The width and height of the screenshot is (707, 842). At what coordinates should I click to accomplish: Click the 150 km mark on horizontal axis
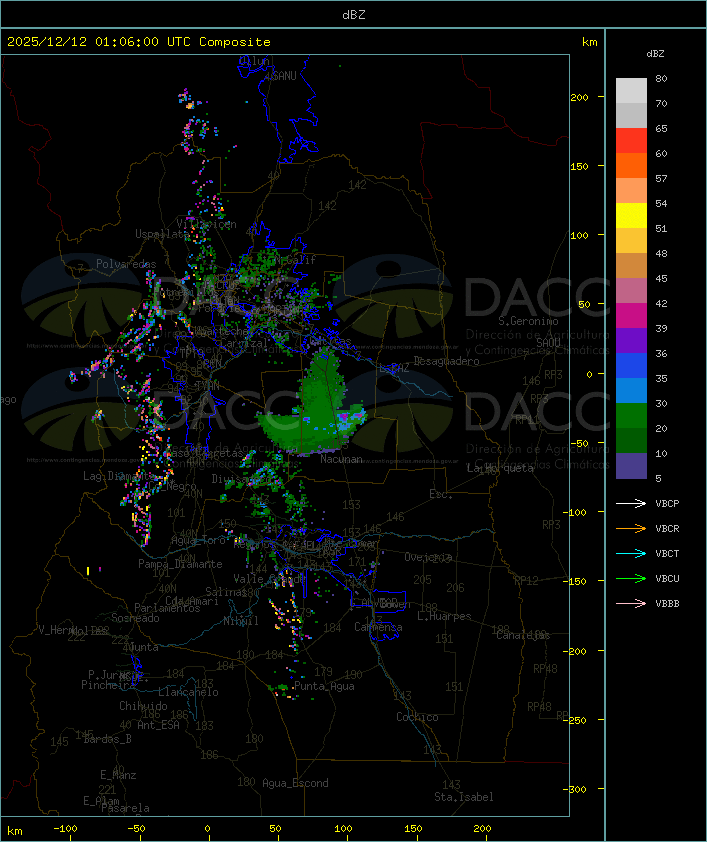pyautogui.click(x=413, y=829)
